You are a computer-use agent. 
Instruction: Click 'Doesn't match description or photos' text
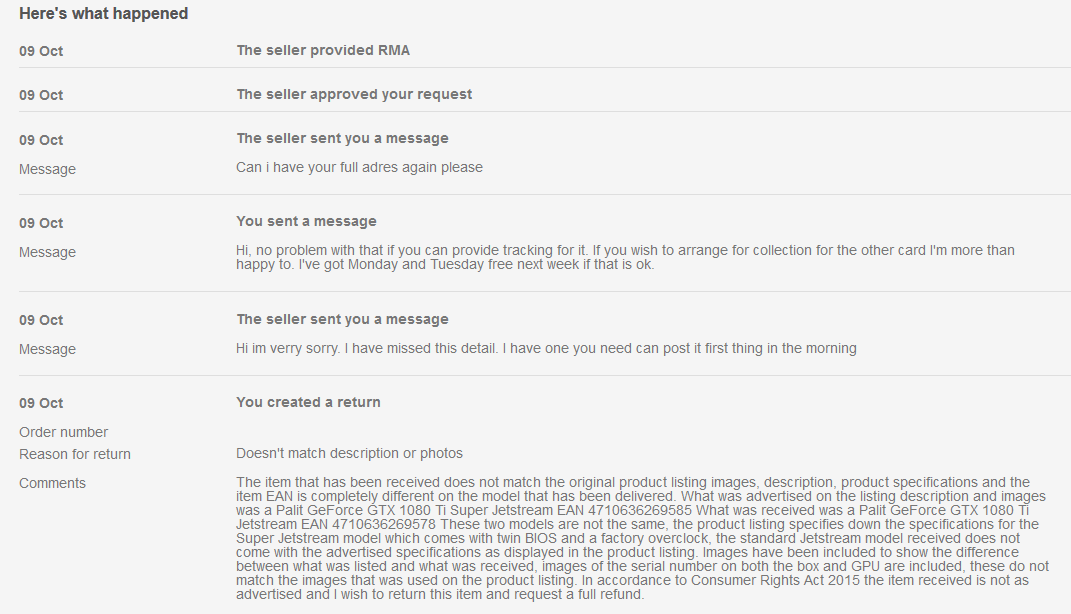pyautogui.click(x=349, y=453)
